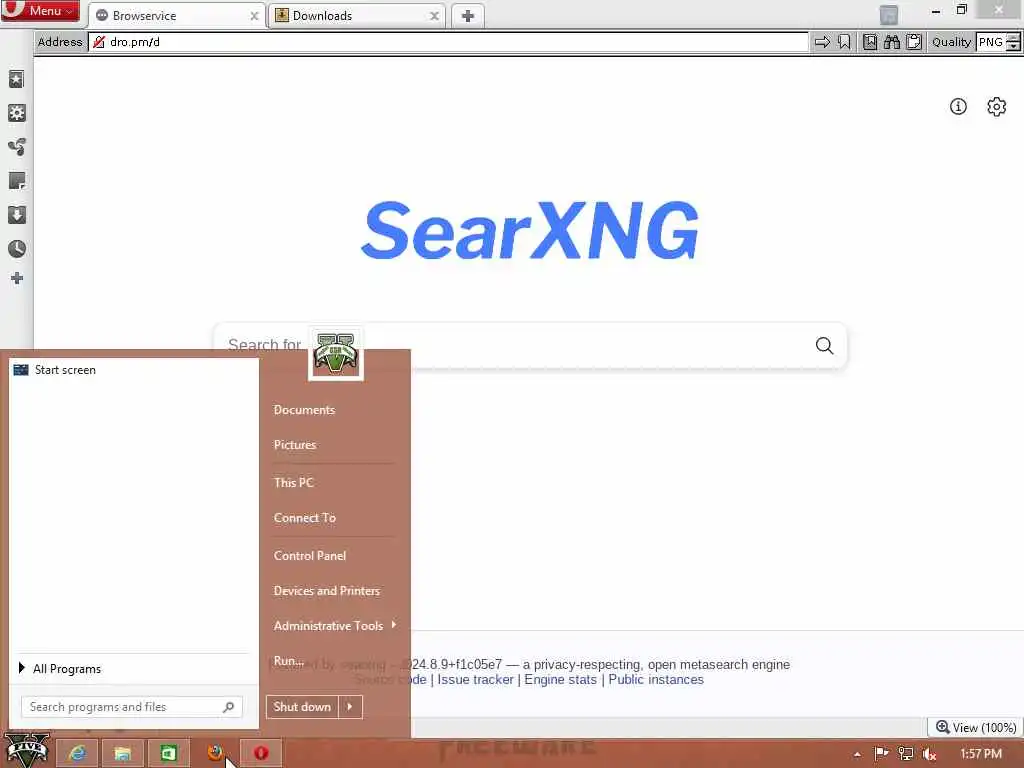Switch to the Browservice tab

point(176,16)
